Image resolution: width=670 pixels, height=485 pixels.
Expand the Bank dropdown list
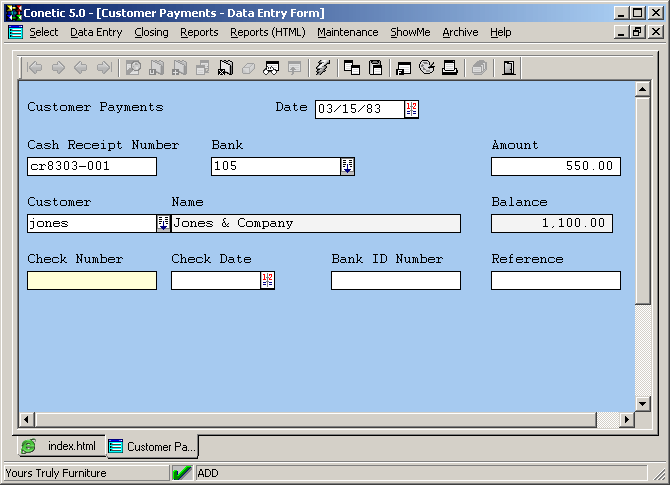point(348,166)
